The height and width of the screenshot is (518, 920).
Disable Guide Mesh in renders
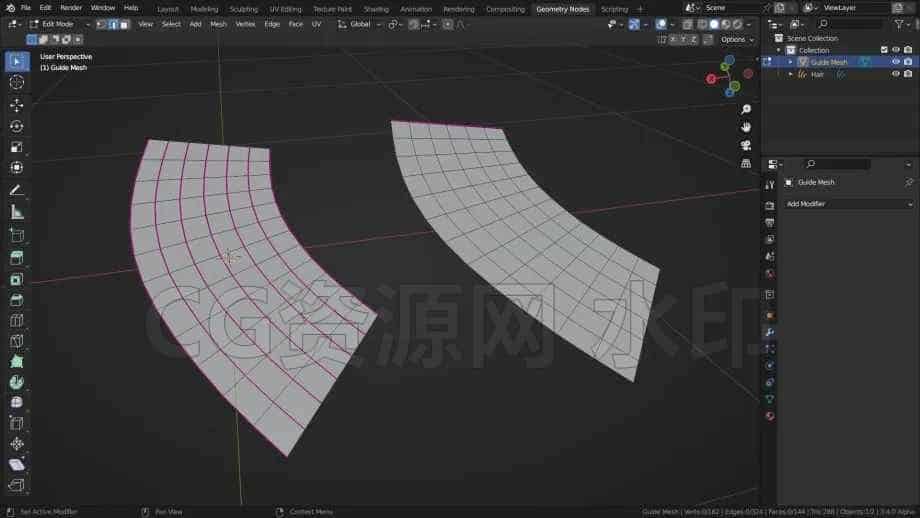pos(908,62)
